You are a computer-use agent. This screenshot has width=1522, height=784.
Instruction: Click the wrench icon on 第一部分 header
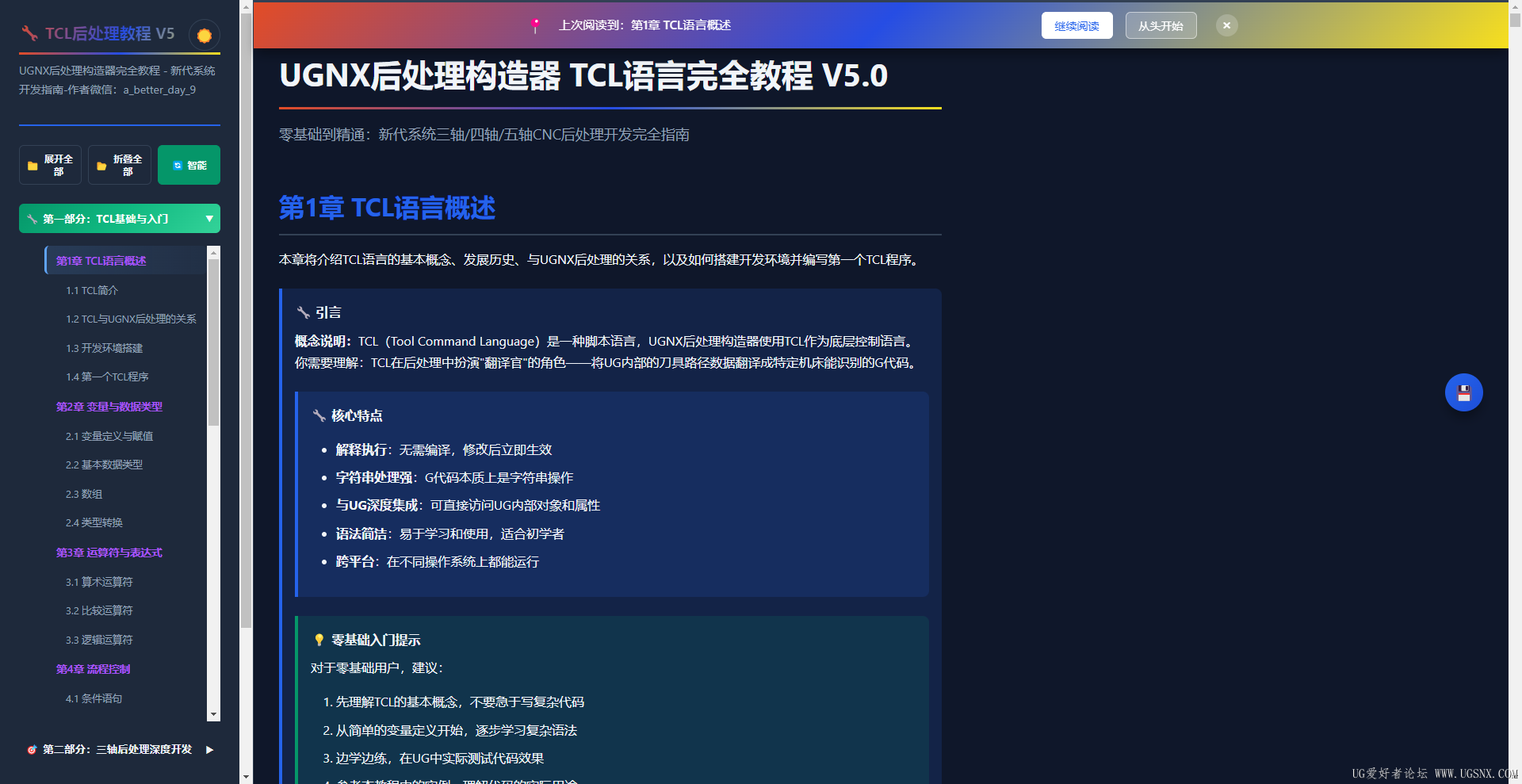pos(32,219)
